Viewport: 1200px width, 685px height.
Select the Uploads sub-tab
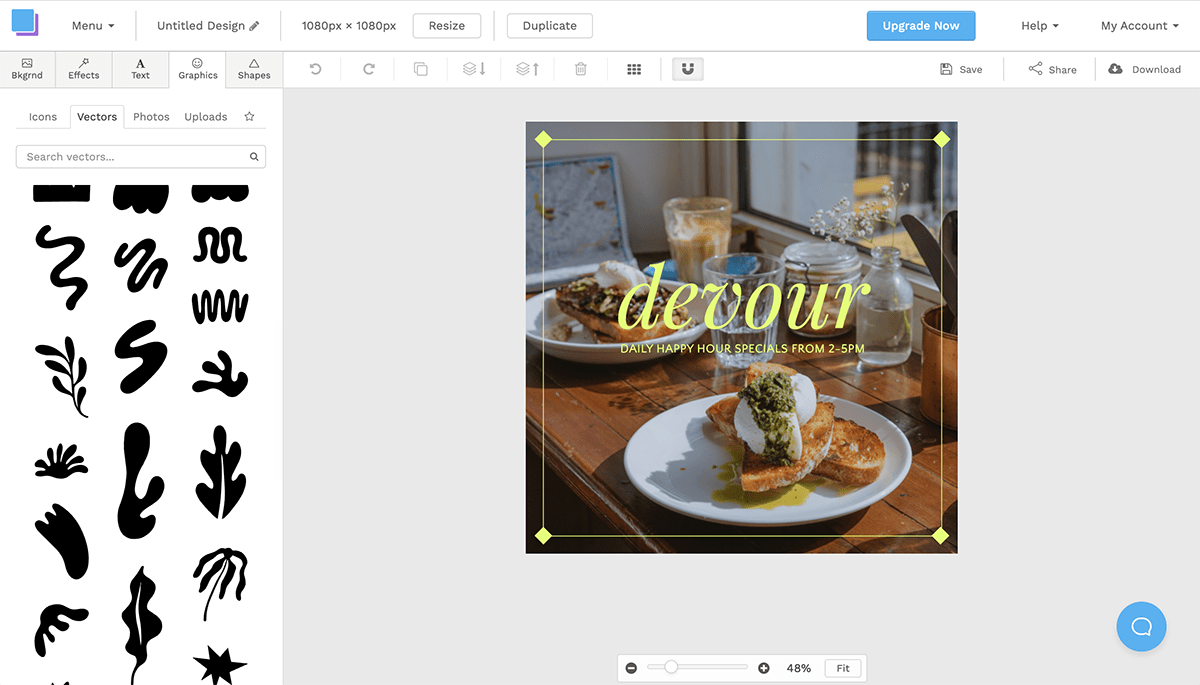coord(206,117)
